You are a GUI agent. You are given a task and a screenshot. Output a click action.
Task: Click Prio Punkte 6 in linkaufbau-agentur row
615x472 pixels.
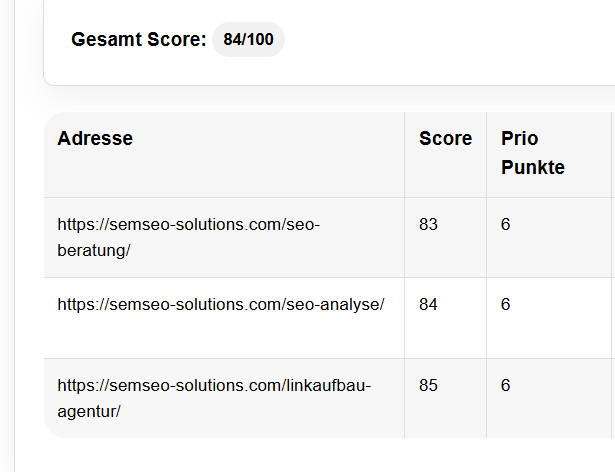[506, 385]
